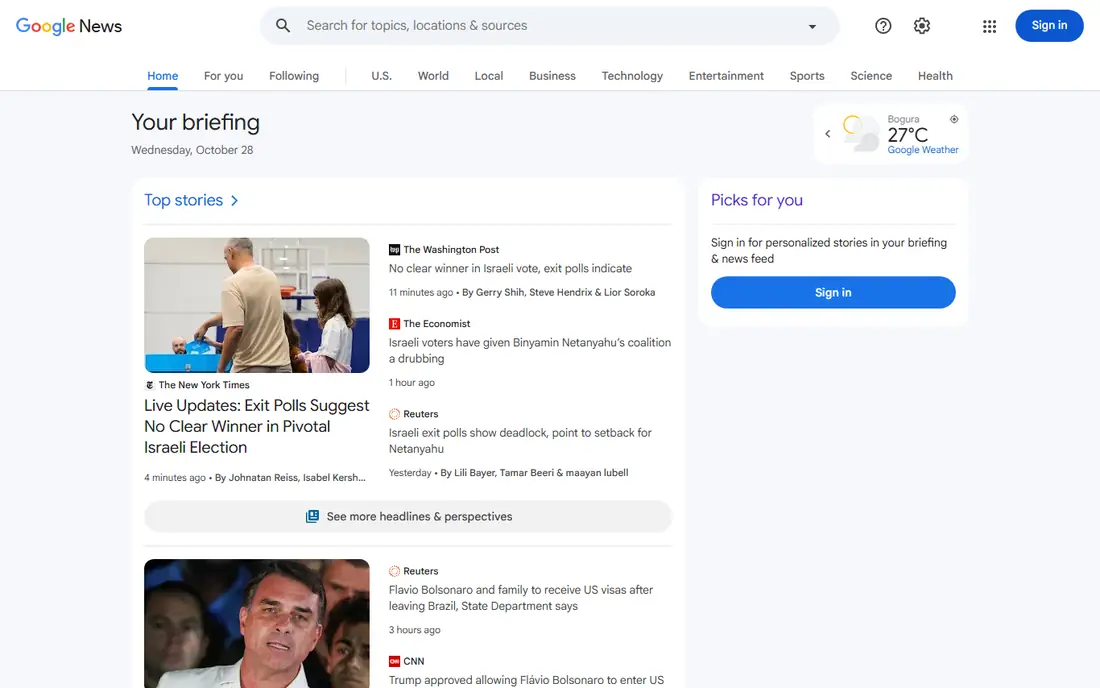Switch to the For you tab
This screenshot has width=1100, height=688.
point(224,76)
